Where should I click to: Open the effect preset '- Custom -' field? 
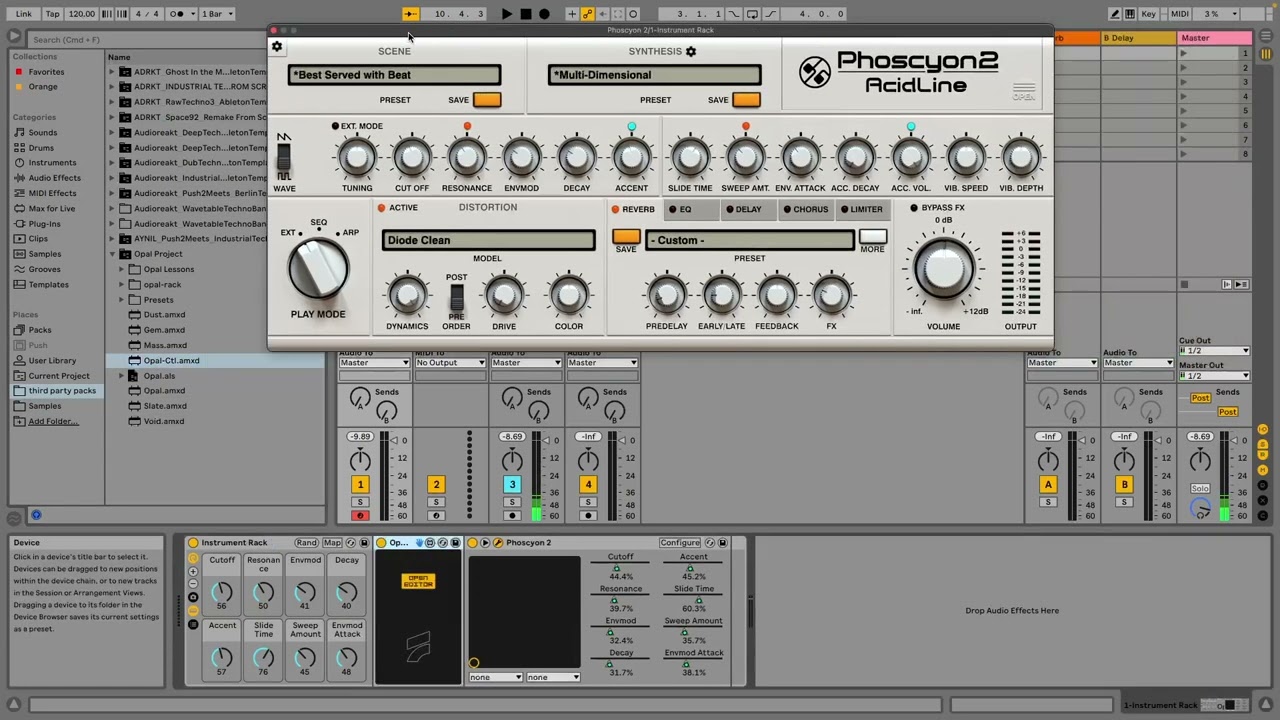tap(750, 240)
